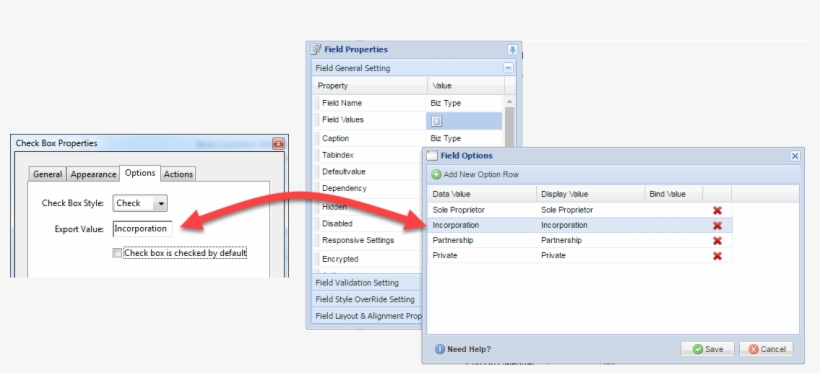Select the Disabled property row
Screen dimensions: 820x373
click(367, 224)
